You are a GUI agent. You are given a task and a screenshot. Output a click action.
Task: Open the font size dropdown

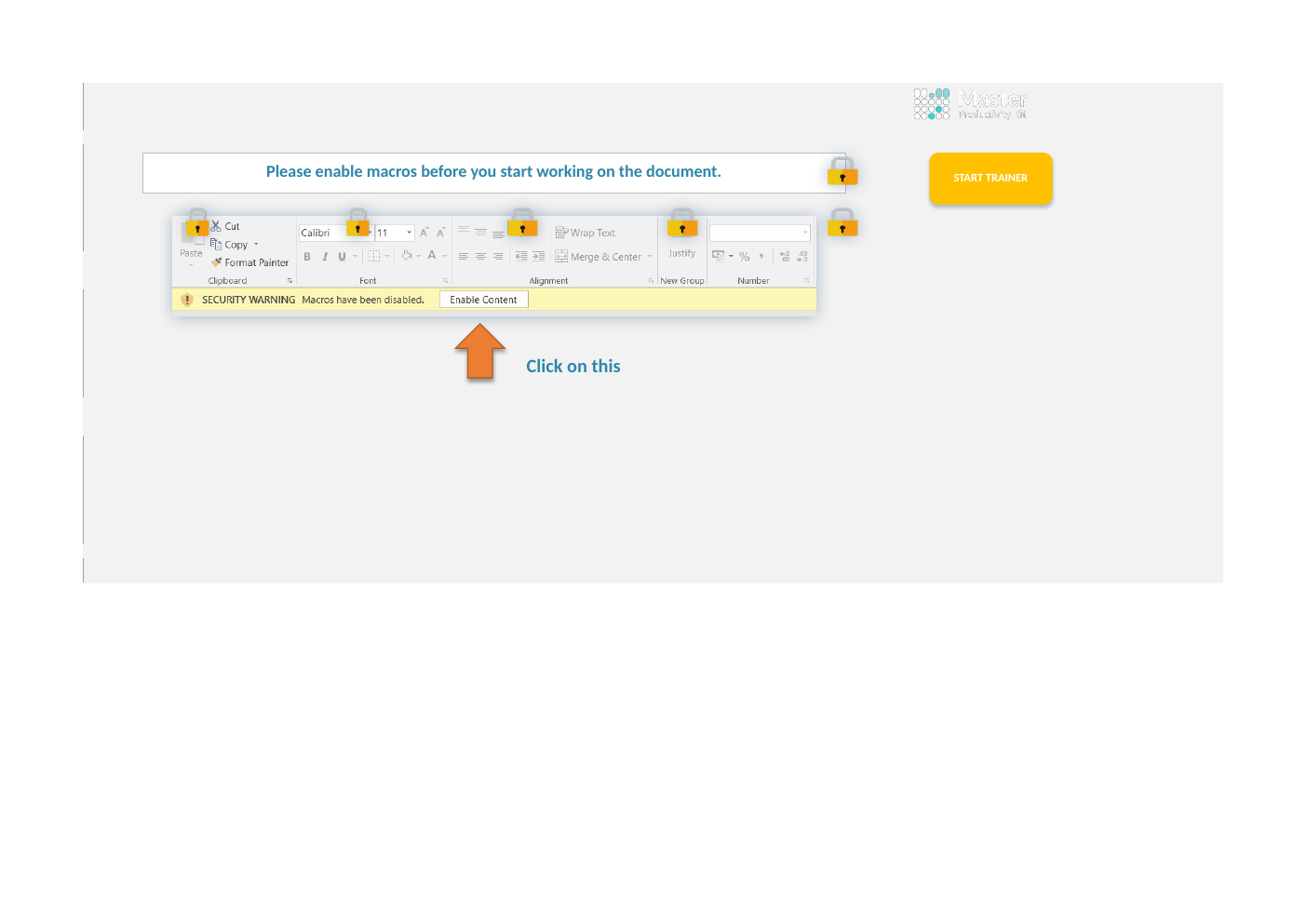pos(409,233)
